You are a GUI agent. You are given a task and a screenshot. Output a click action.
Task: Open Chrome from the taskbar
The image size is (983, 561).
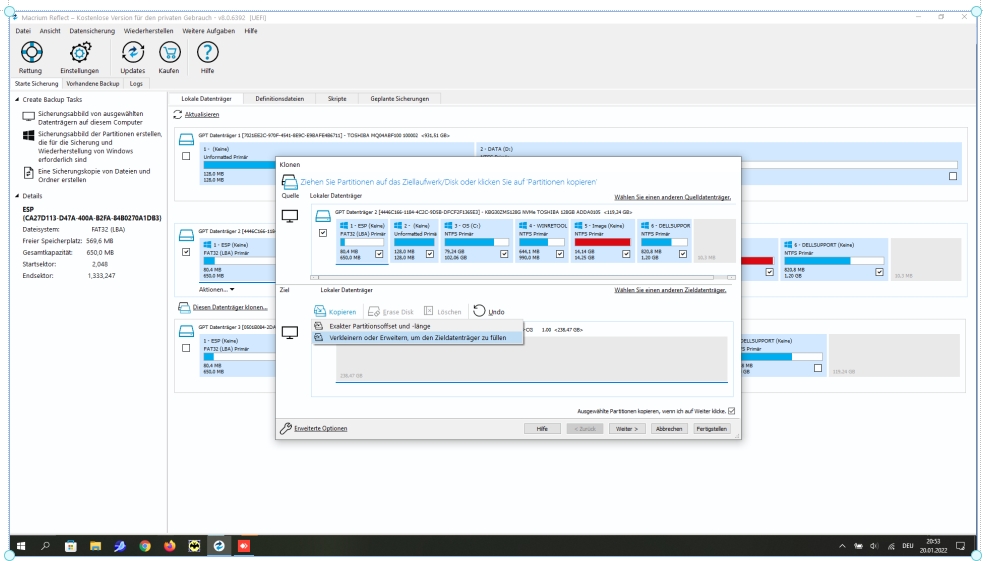(x=145, y=546)
